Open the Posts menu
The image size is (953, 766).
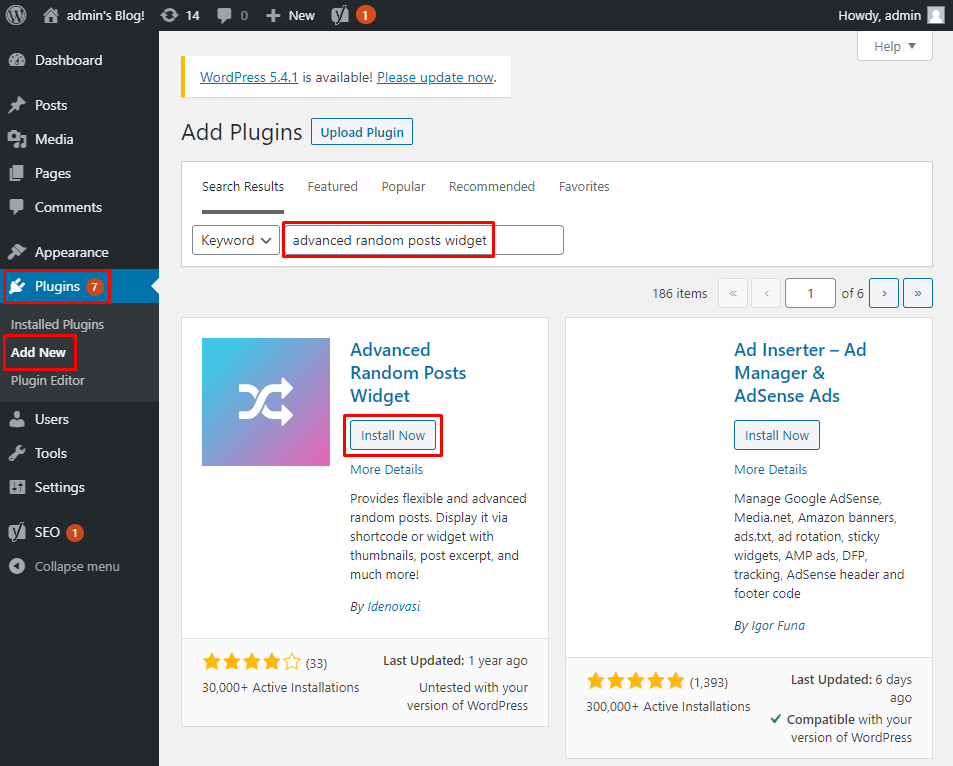pos(51,105)
